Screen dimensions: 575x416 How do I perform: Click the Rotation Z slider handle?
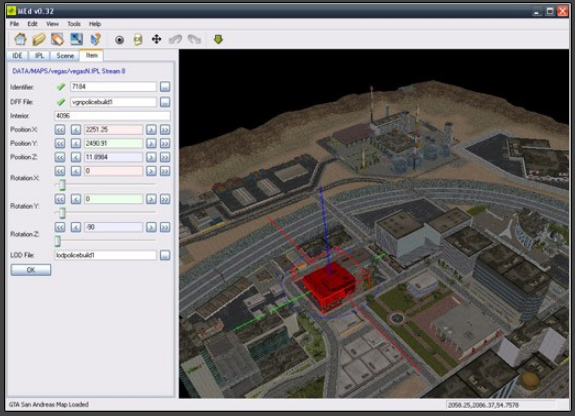(x=58, y=241)
